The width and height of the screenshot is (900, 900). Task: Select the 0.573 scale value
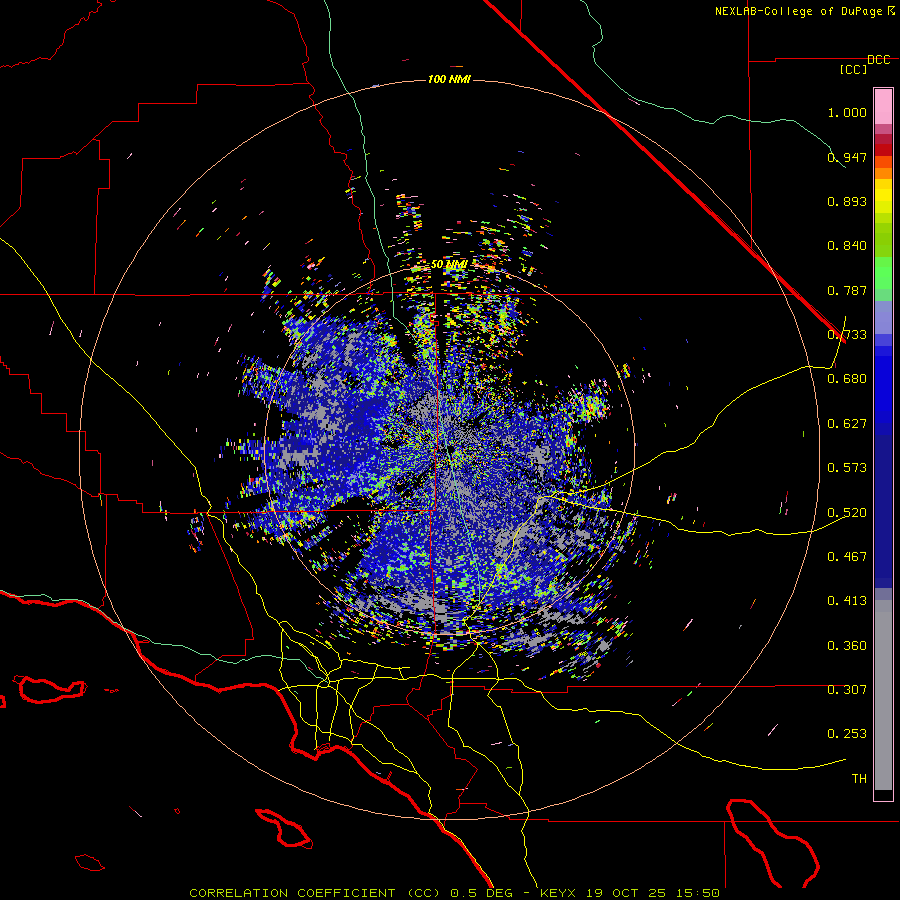point(847,468)
